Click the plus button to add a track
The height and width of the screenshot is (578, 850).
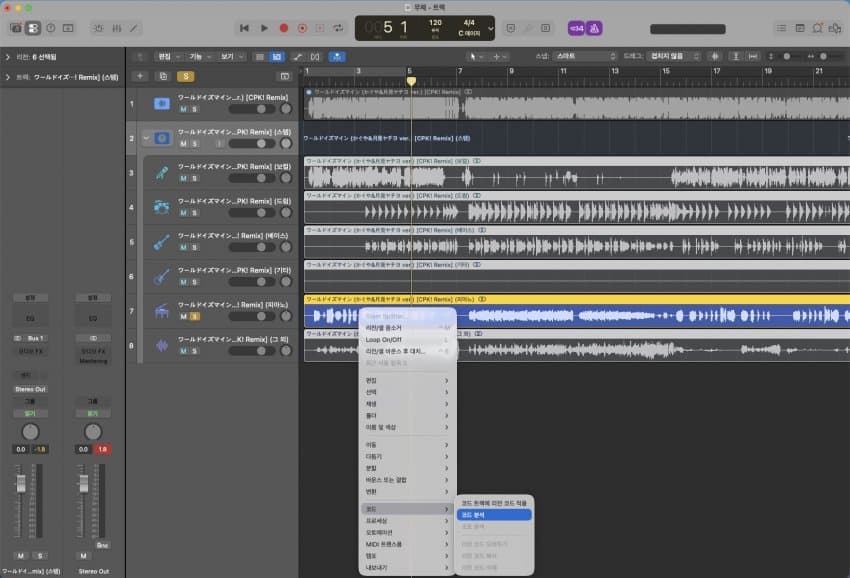point(140,76)
